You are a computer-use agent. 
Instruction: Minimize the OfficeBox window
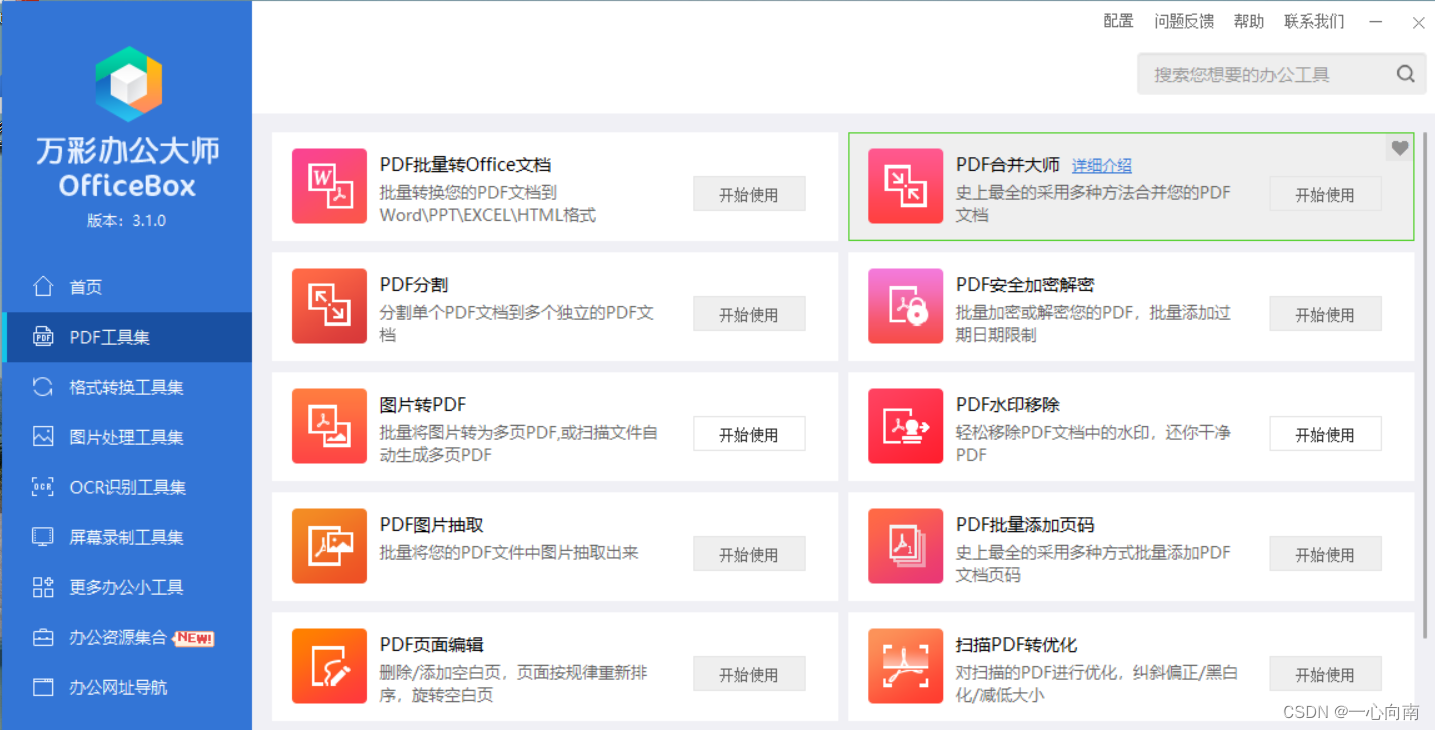click(x=1376, y=22)
